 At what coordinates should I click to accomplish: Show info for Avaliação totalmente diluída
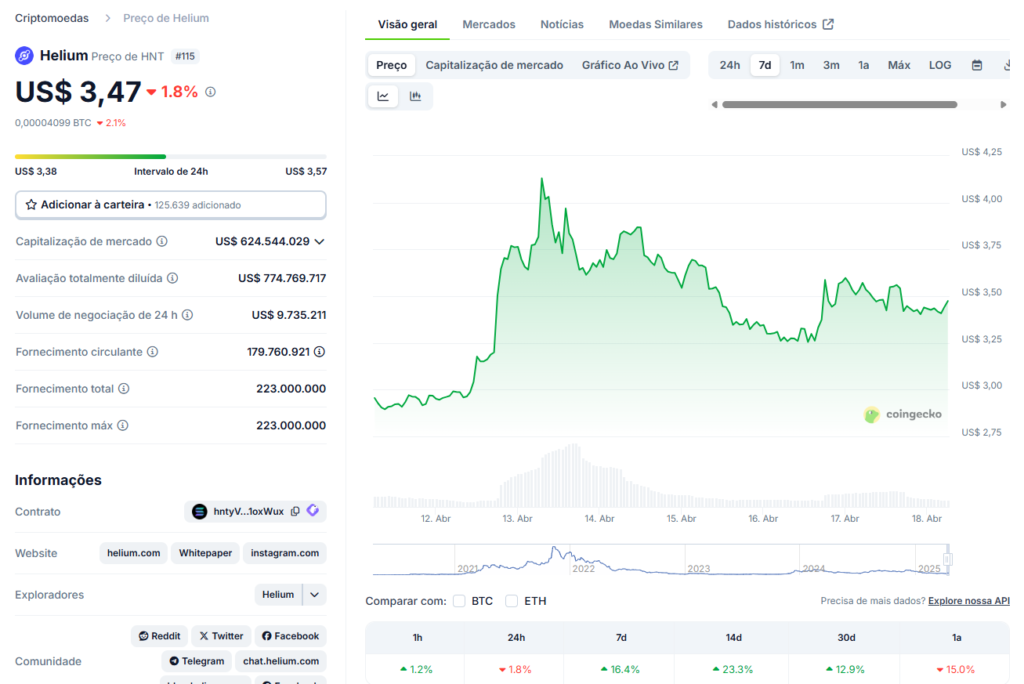pos(172,278)
